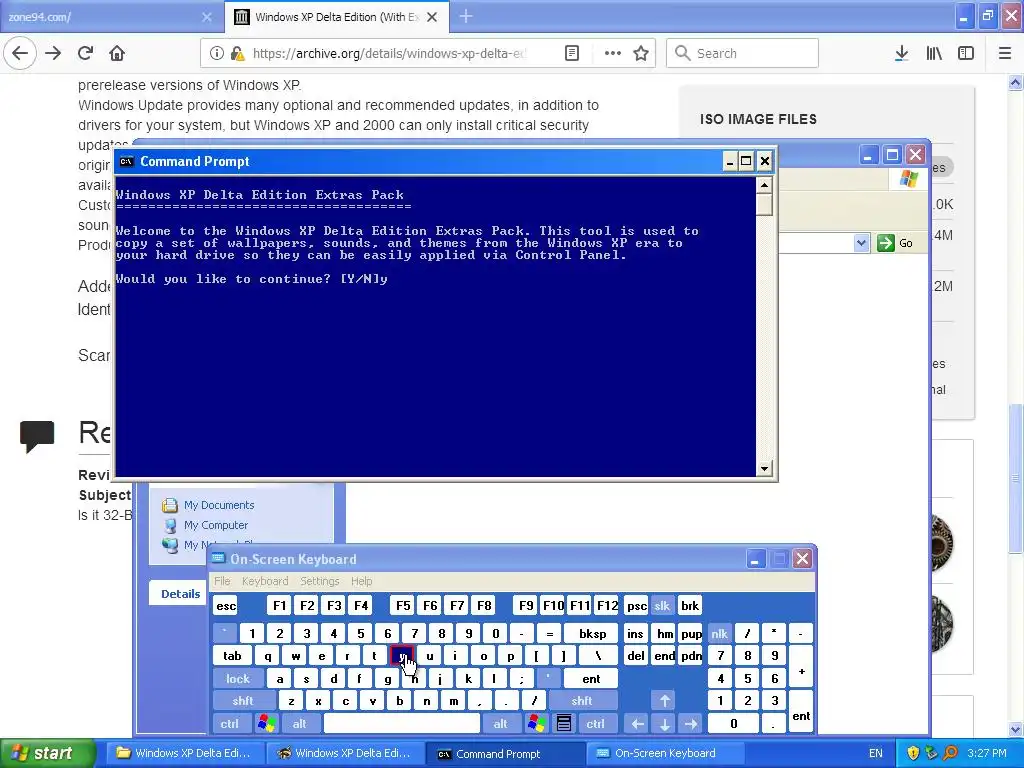
Task: Open page actions three-dot menu
Action: point(613,53)
